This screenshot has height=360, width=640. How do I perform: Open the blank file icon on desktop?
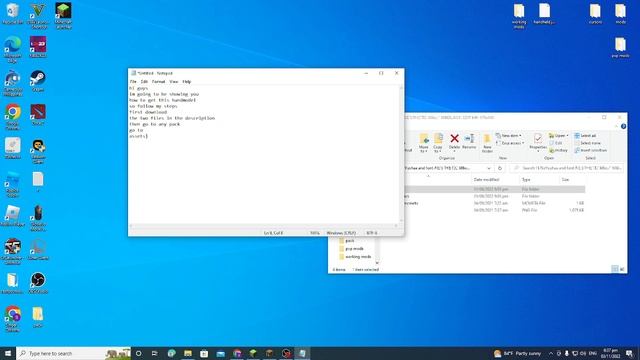tap(38, 181)
